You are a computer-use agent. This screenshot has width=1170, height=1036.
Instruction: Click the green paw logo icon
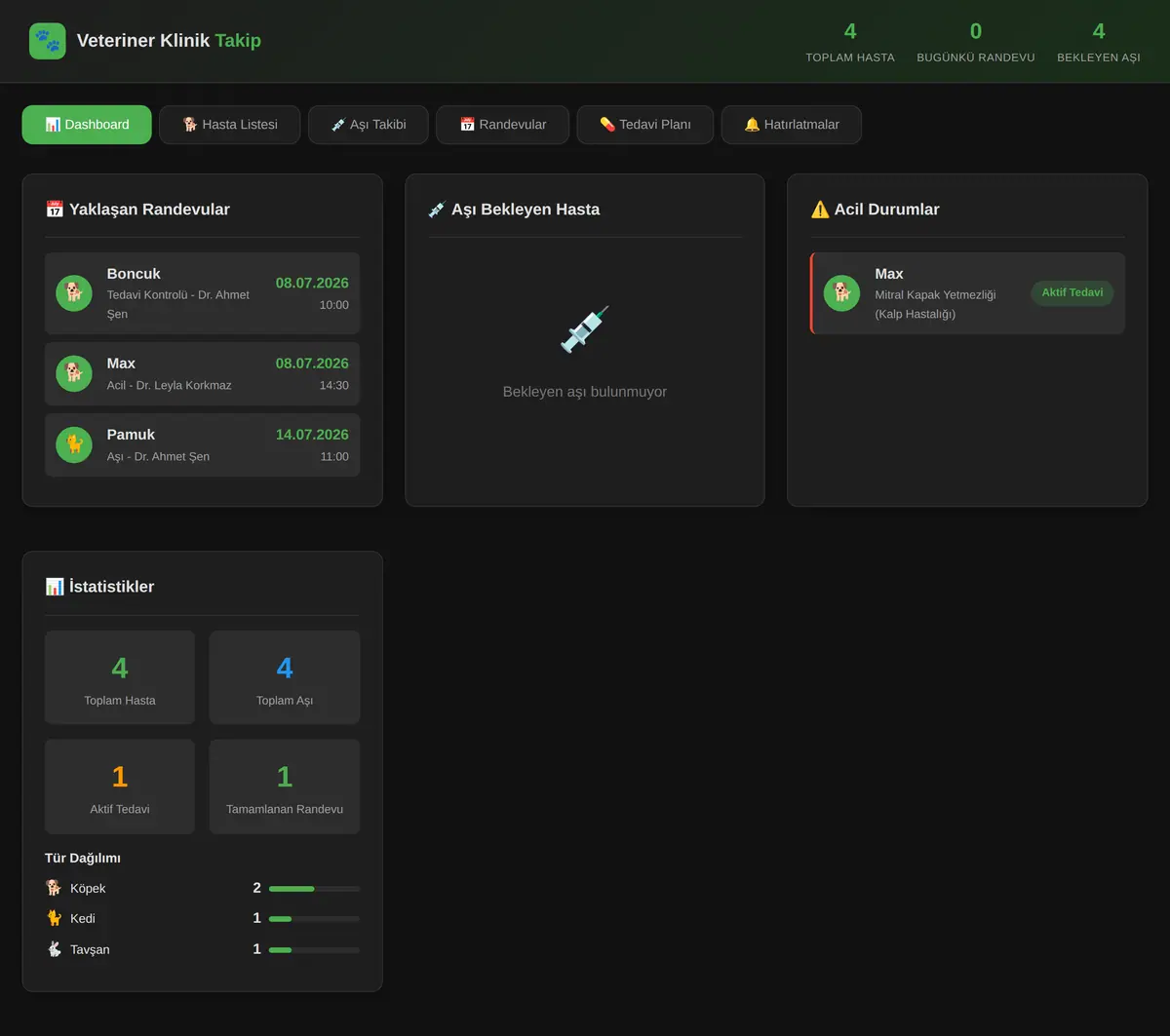[x=48, y=41]
